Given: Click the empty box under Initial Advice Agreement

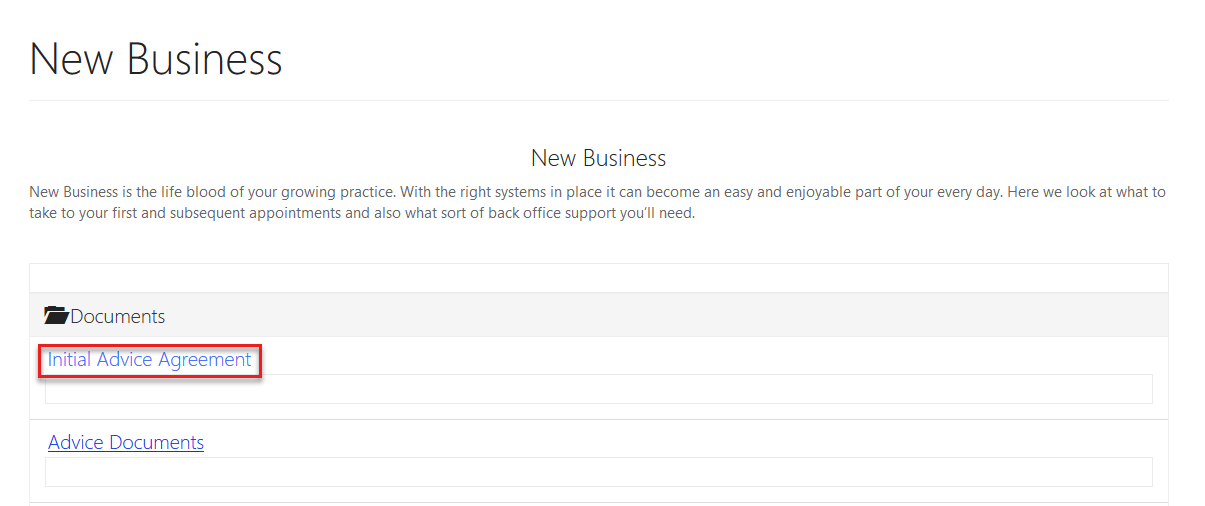Looking at the screenshot, I should coord(599,389).
